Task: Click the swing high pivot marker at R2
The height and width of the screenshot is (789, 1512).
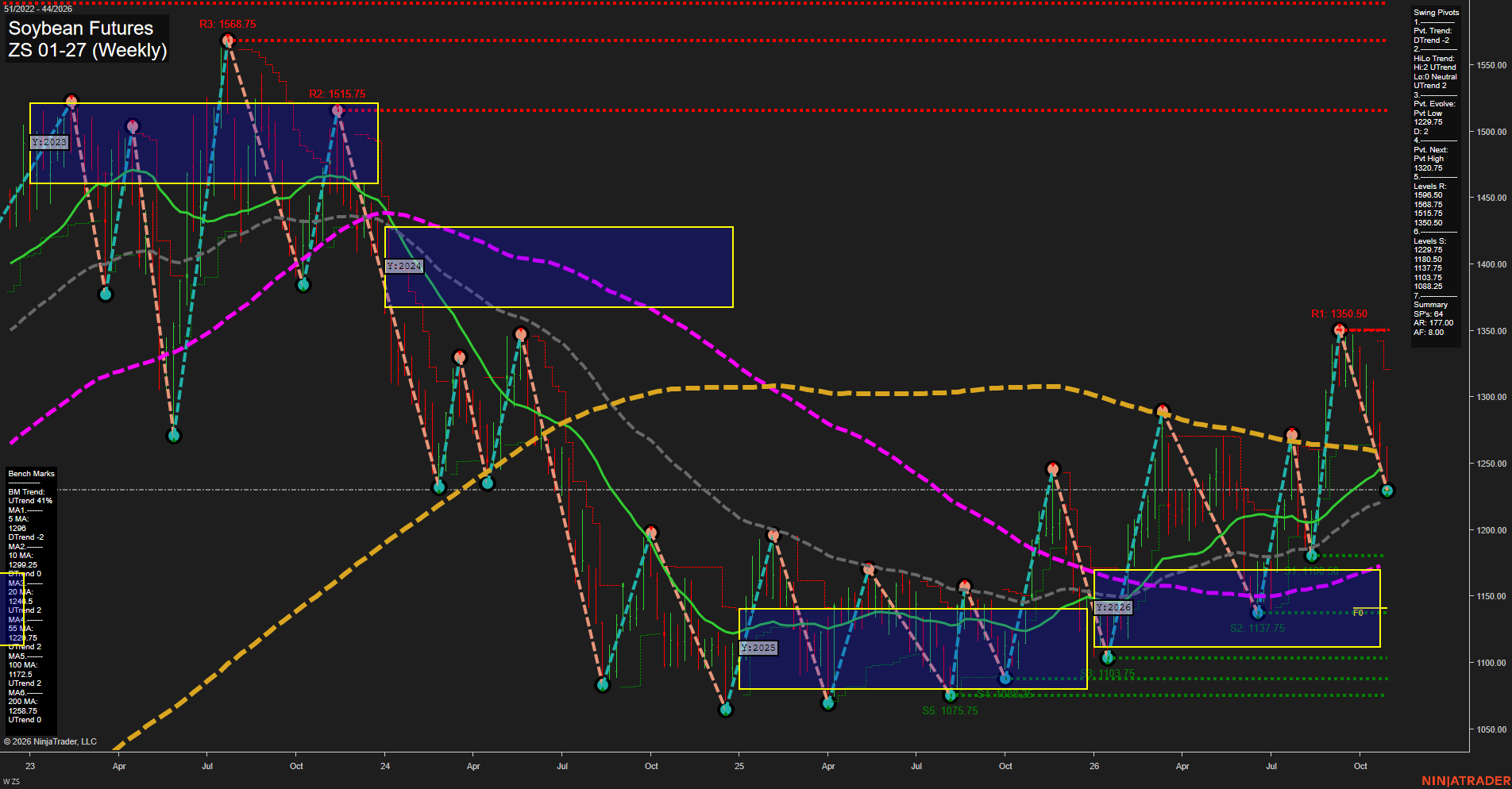Action: point(337,110)
